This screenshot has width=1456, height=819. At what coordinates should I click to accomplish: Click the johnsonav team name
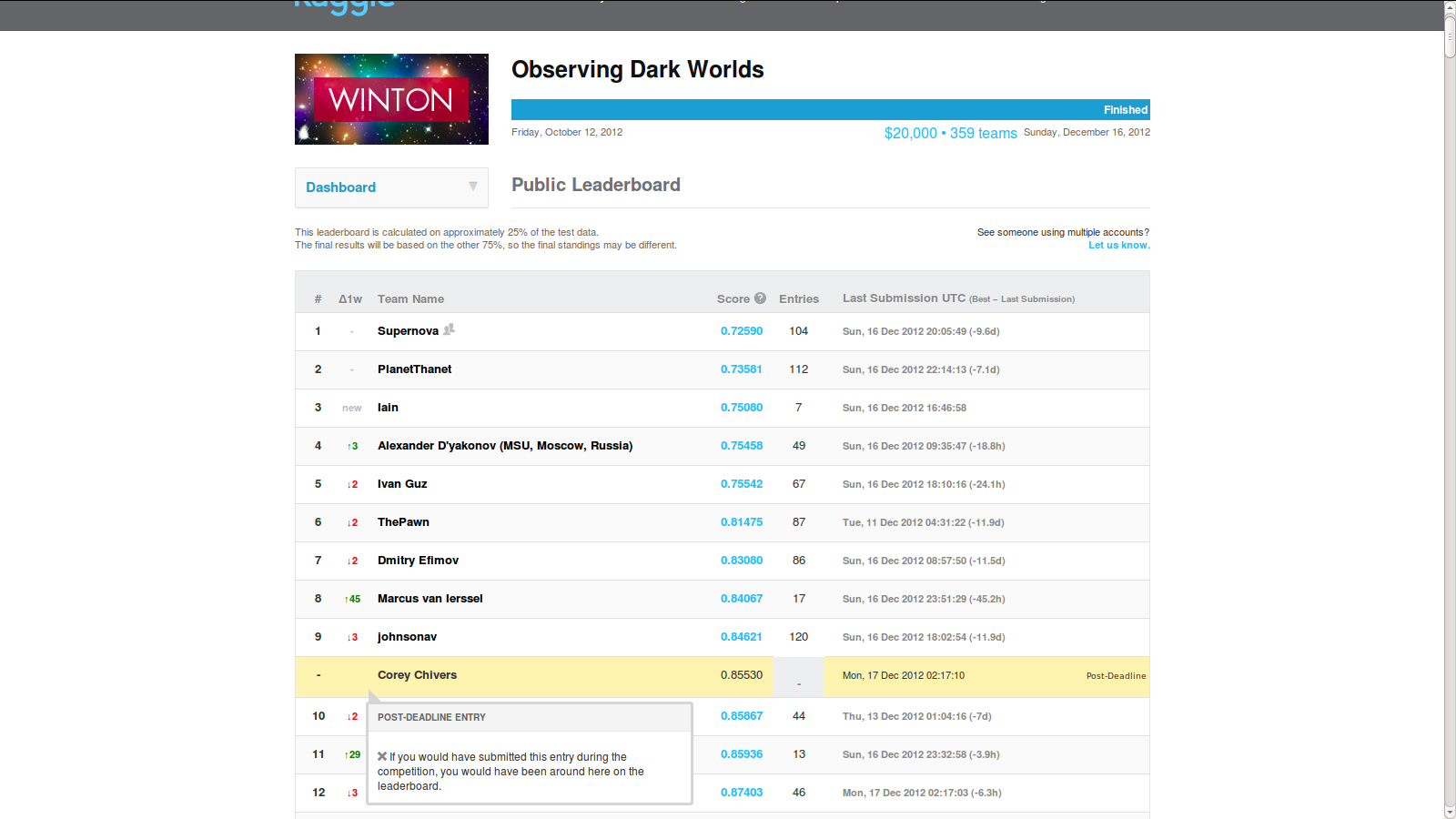407,637
